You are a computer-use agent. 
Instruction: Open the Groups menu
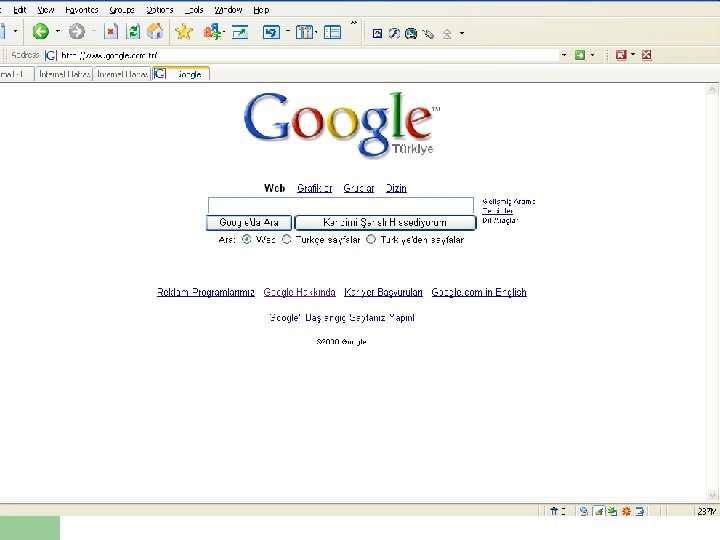122,10
